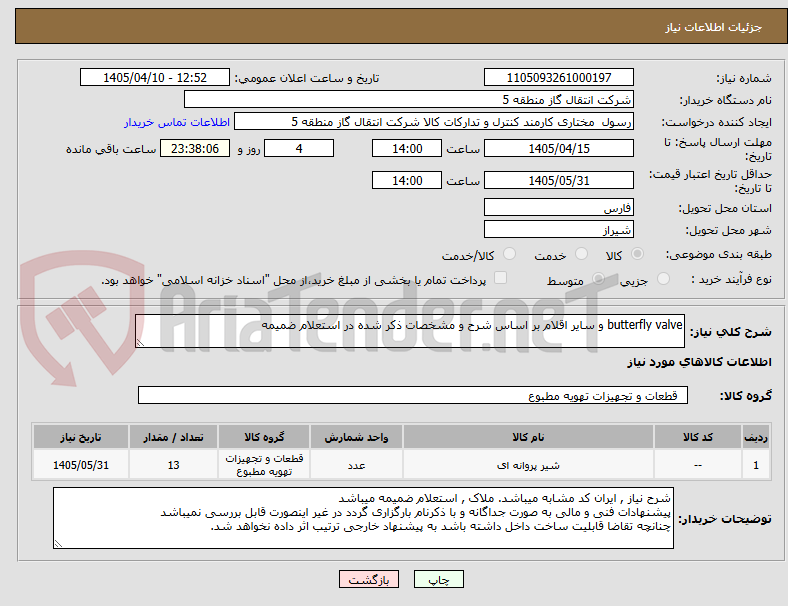This screenshot has height=606, width=788.
Task: Click the resize handle of the description text area
Action: (140, 343)
